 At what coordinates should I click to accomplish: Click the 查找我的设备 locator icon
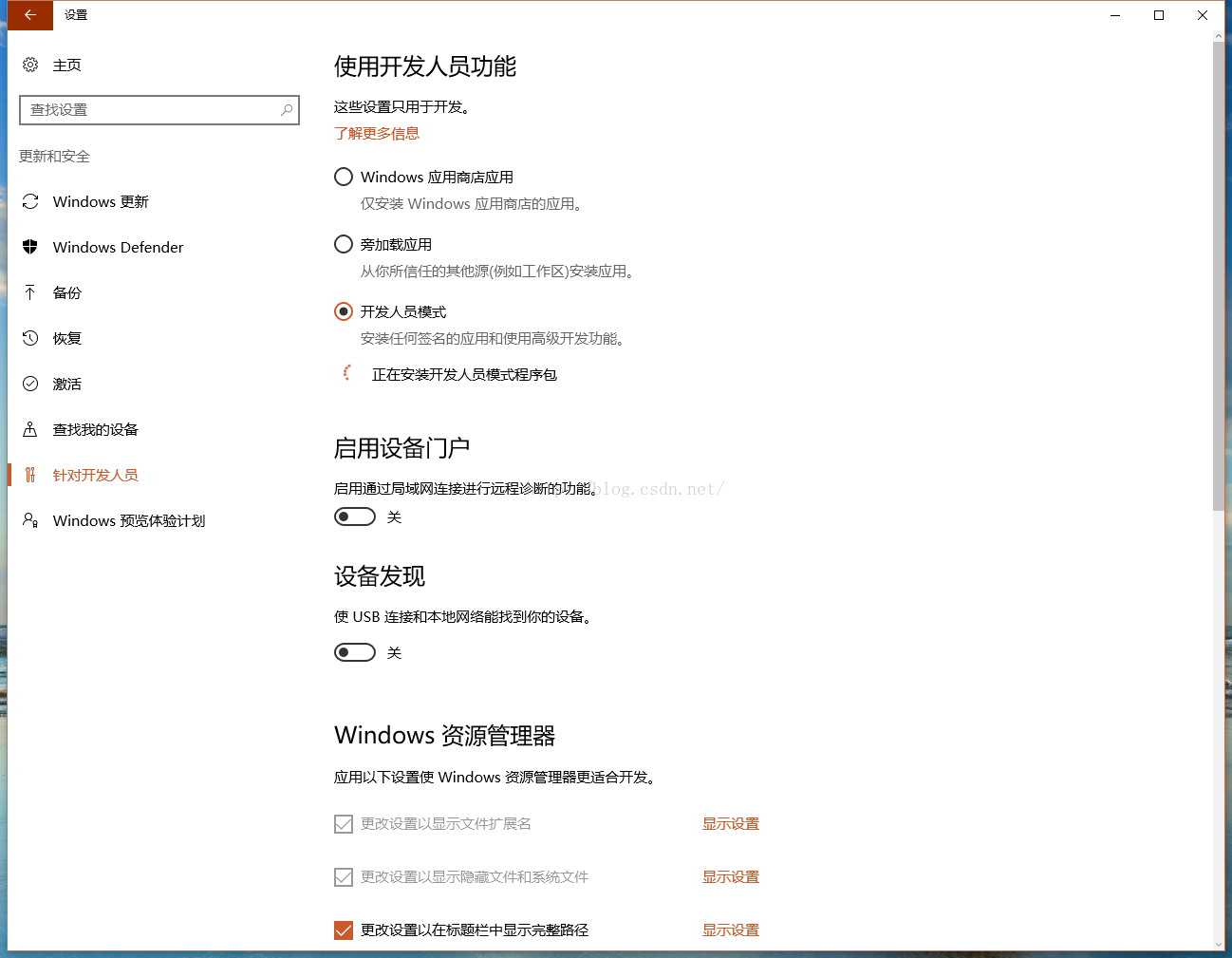coord(30,429)
